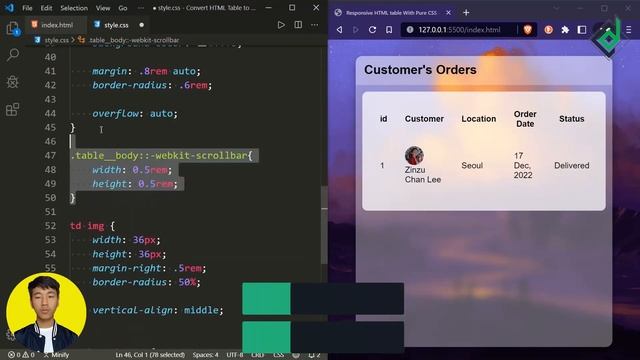
Task: Click the UTF-8 encoding indicator
Action: tap(235, 355)
